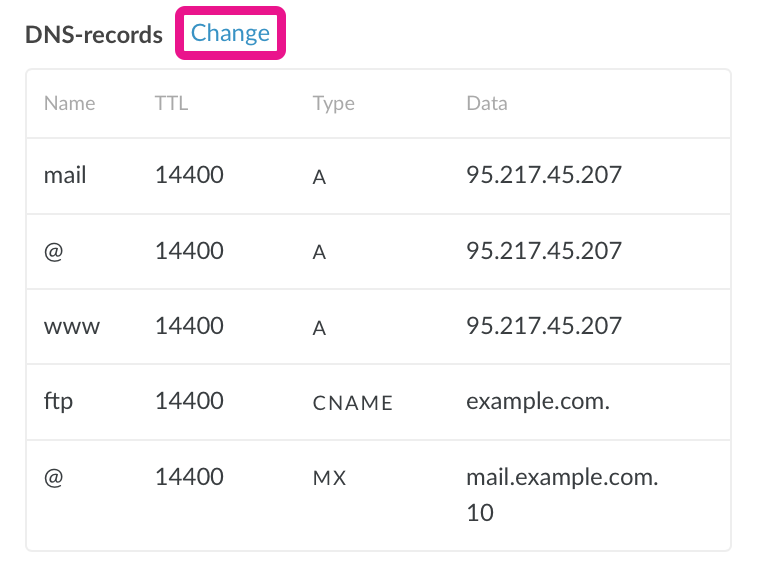
Task: Click the mail.example.com. data value
Action: click(x=562, y=477)
